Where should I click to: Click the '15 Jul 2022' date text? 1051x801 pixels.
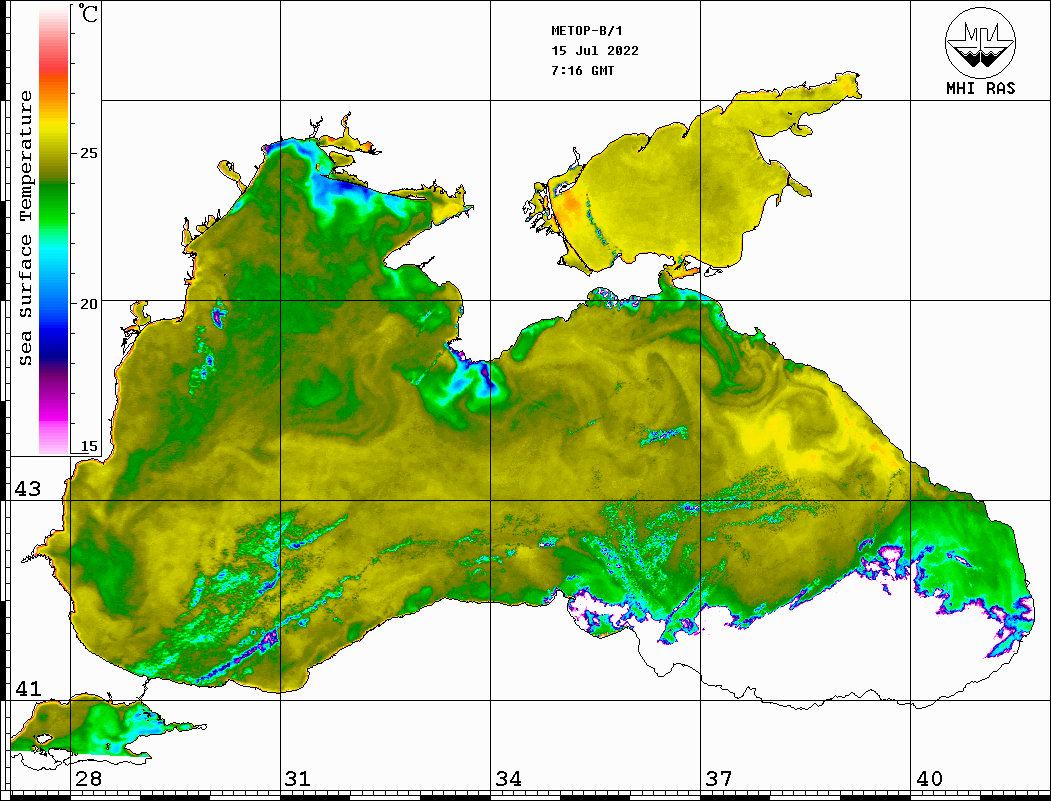(x=595, y=51)
